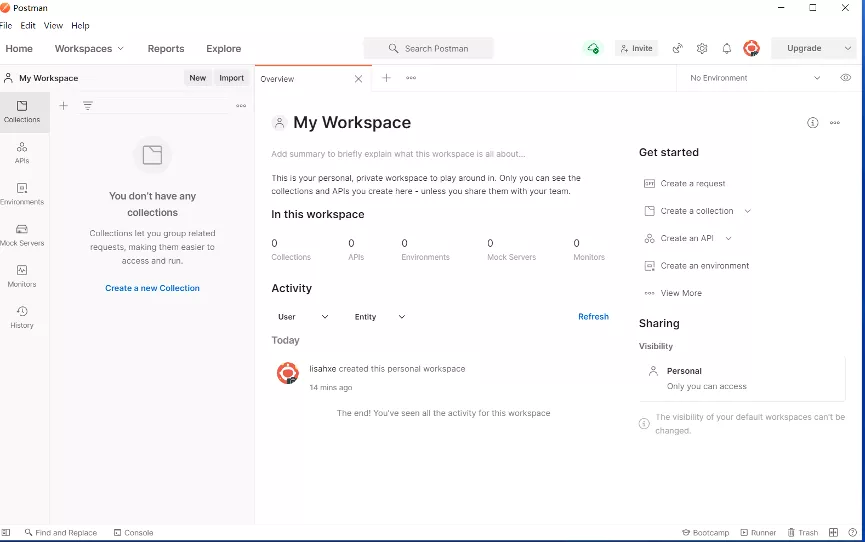The image size is (866, 543).
Task: Expand Create an API chevron
Action: [x=728, y=239]
